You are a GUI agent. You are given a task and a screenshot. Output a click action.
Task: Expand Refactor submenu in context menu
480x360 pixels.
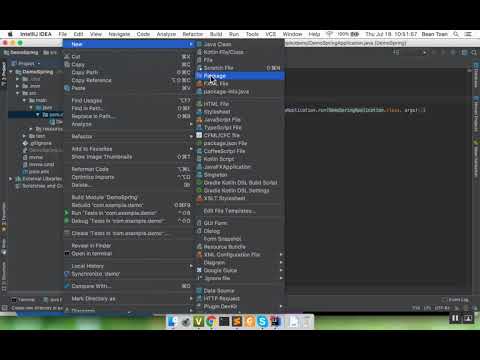click(x=191, y=136)
